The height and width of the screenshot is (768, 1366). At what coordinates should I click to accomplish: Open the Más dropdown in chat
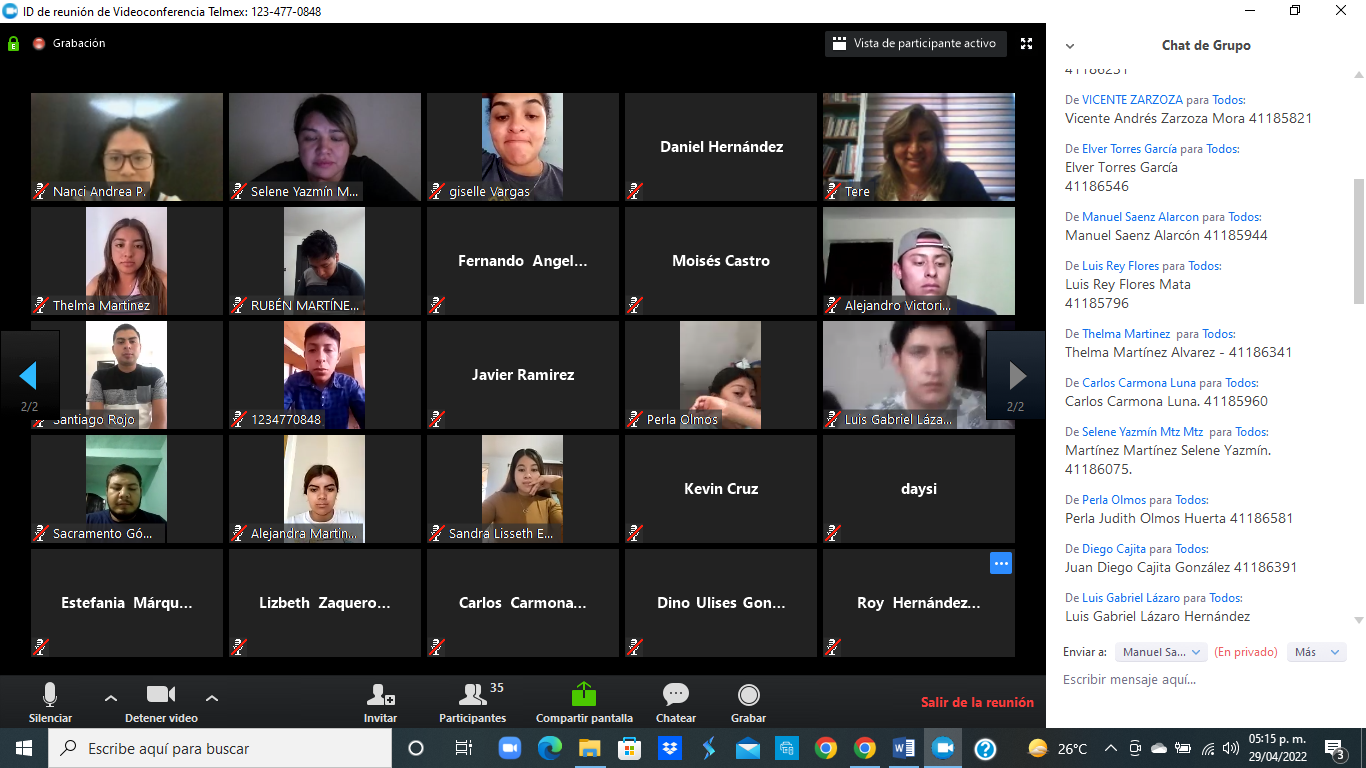click(x=1316, y=652)
